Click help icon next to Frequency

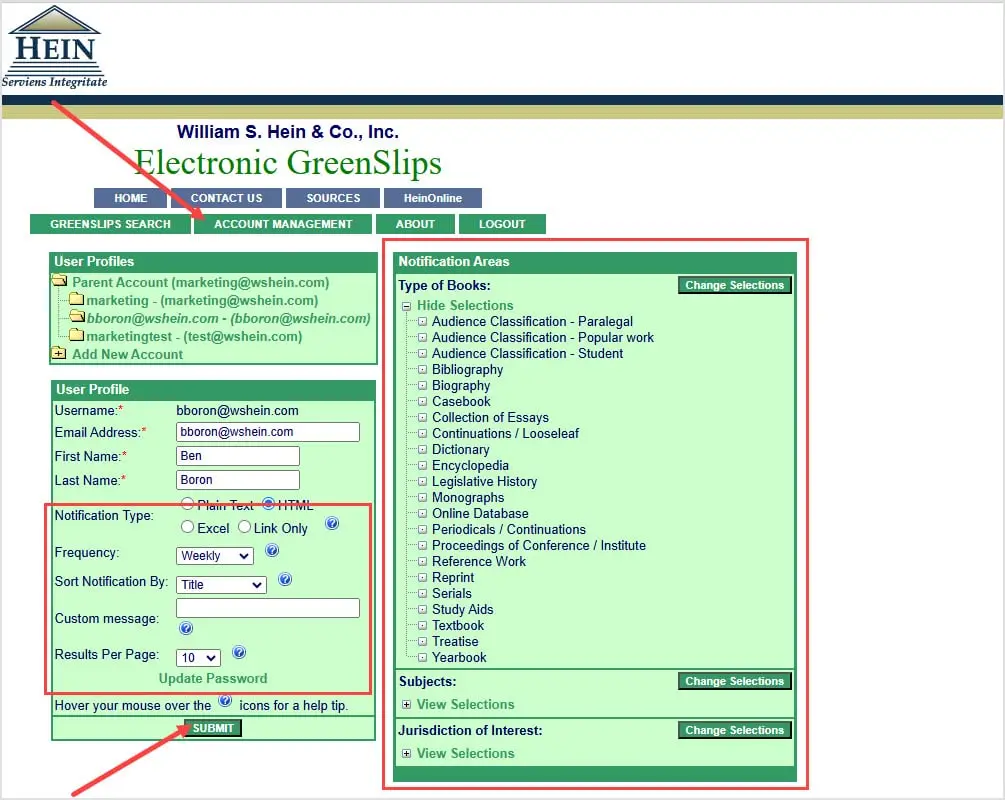[270, 550]
